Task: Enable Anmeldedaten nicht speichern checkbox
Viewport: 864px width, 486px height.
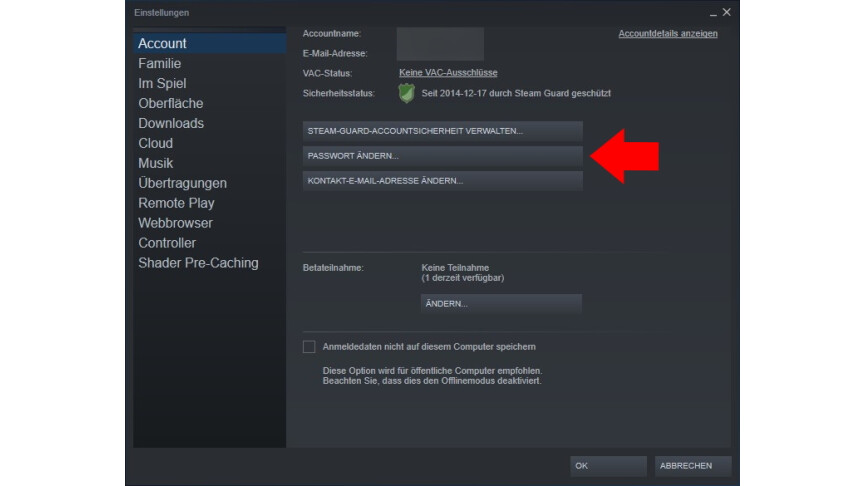Action: 309,347
